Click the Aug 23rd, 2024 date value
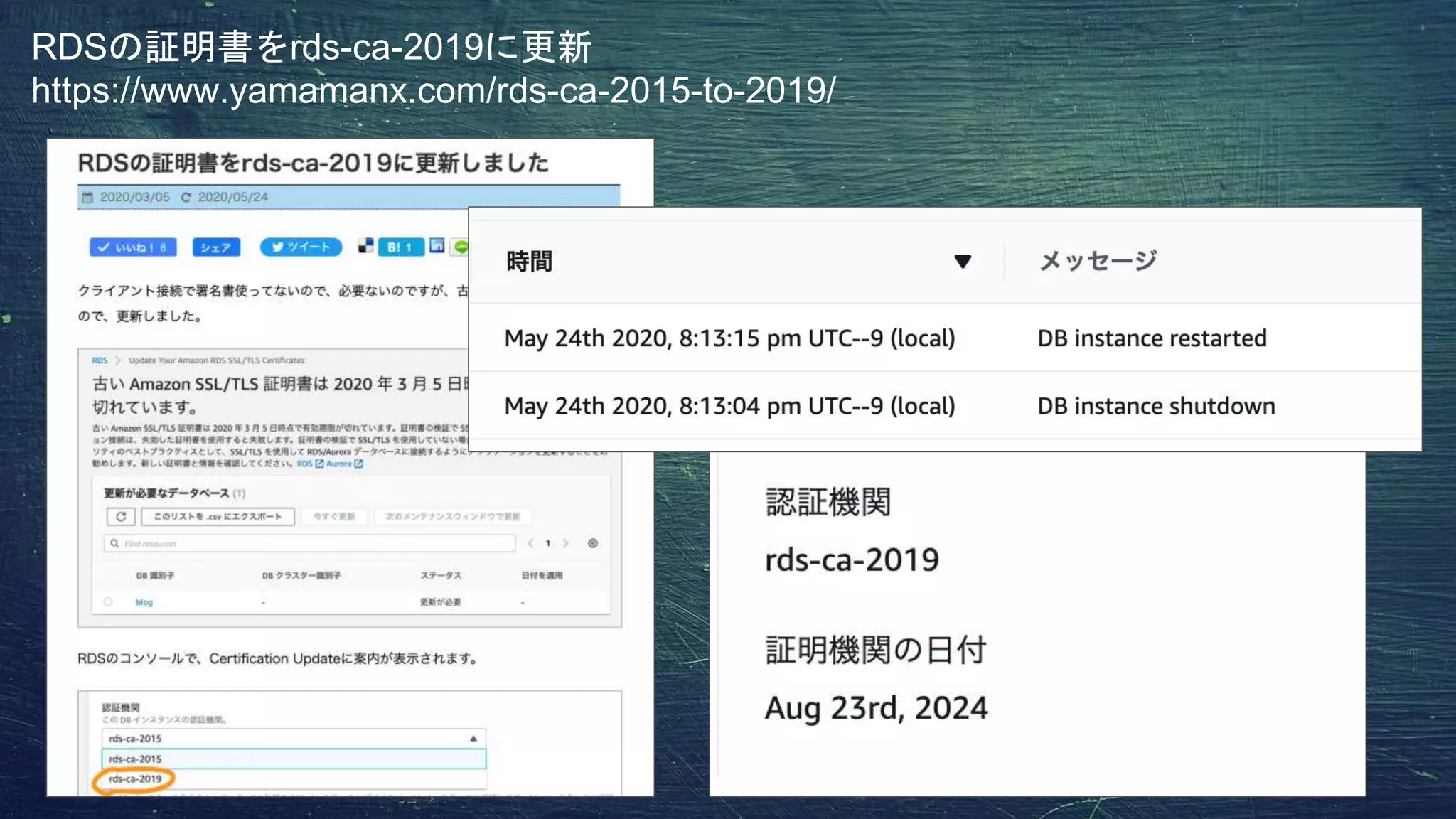 click(876, 708)
